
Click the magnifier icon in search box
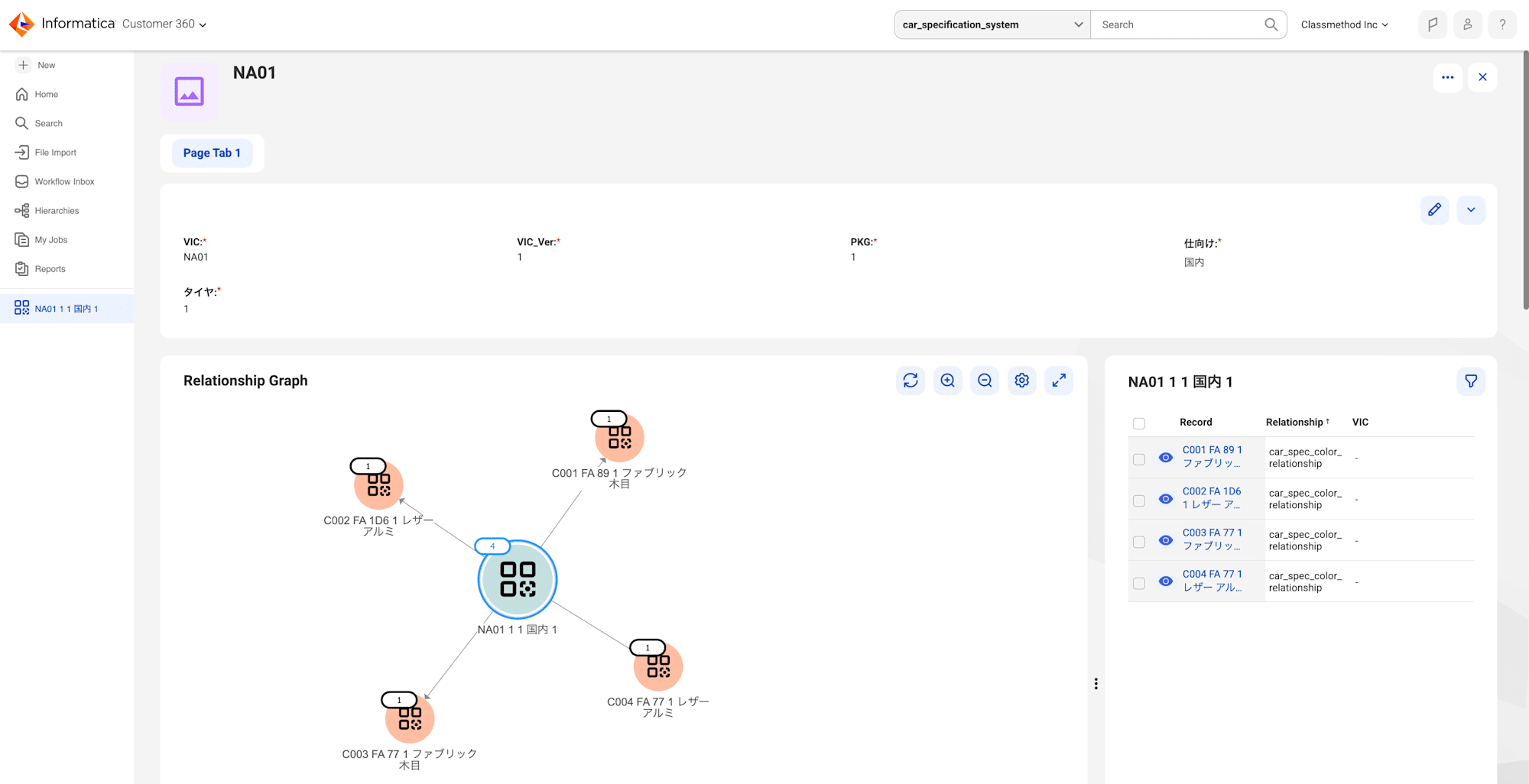click(x=1271, y=24)
